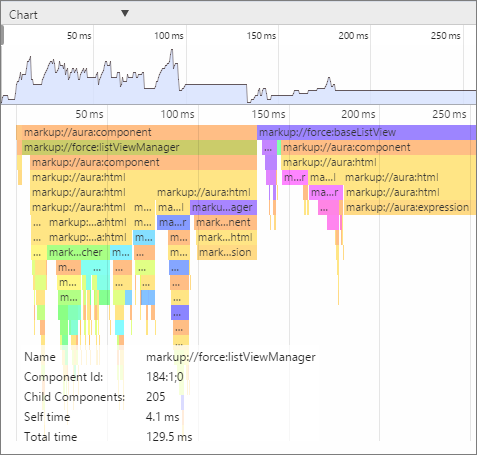Click the orange mark...nent block
477x455 pixels.
226,222
